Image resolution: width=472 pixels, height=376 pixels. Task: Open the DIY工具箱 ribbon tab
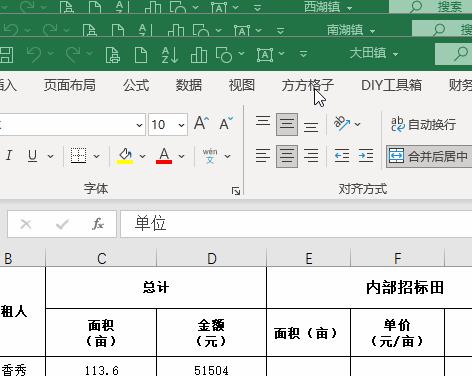(x=391, y=85)
